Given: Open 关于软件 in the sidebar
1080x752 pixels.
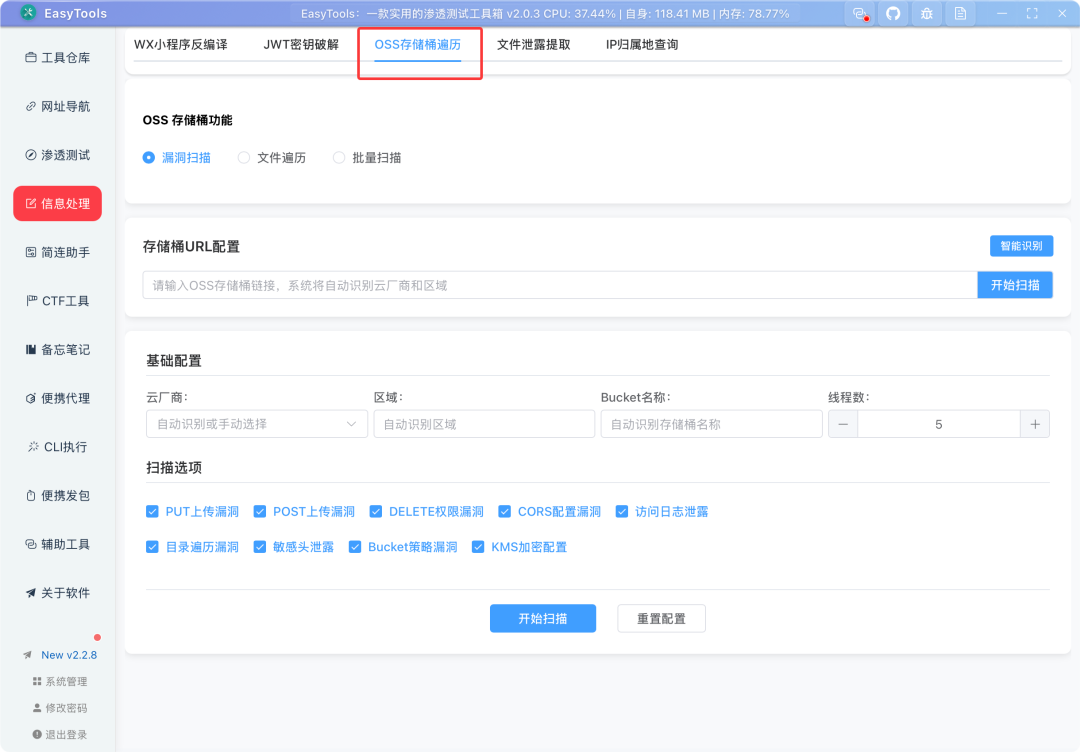Looking at the screenshot, I should pyautogui.click(x=58, y=593).
